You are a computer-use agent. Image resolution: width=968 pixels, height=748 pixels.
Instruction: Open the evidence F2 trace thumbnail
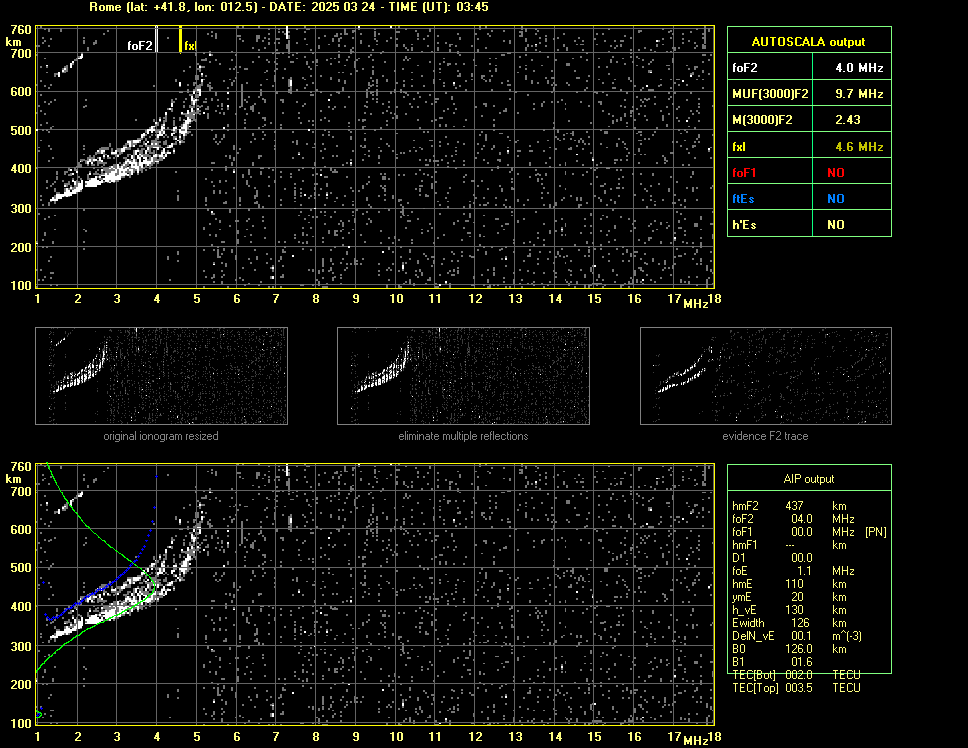tap(766, 376)
